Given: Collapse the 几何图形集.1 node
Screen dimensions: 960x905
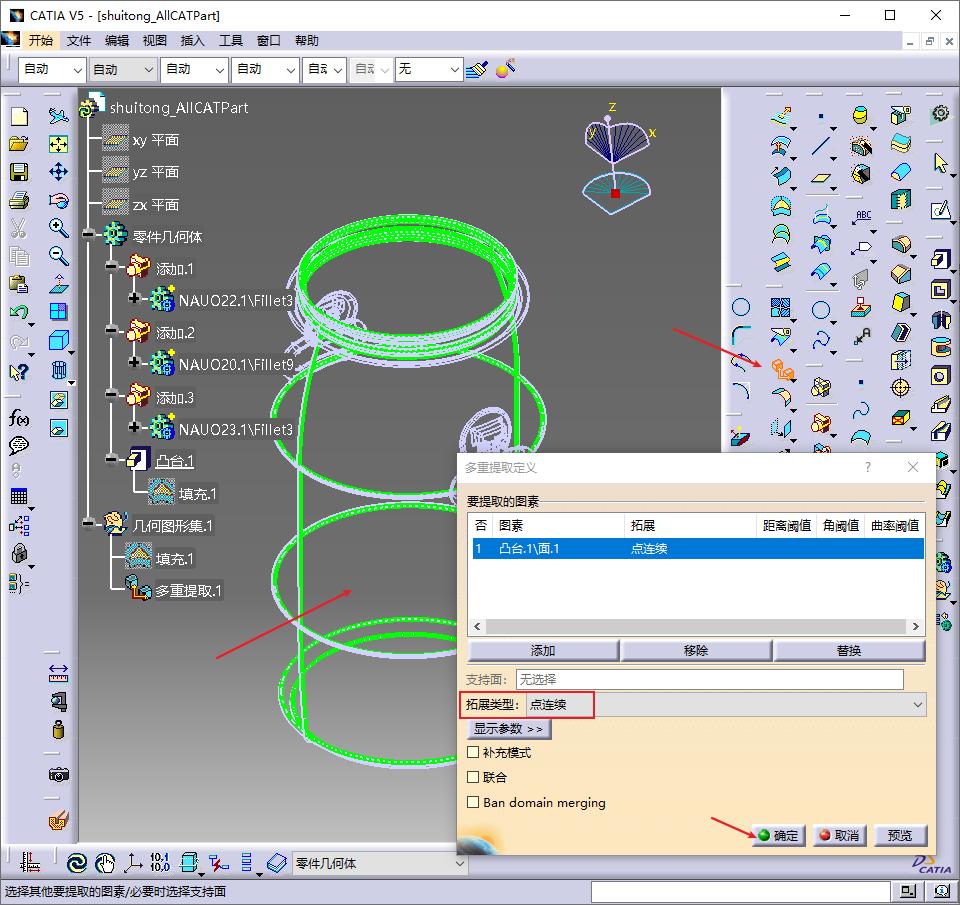Looking at the screenshot, I should pos(89,523).
